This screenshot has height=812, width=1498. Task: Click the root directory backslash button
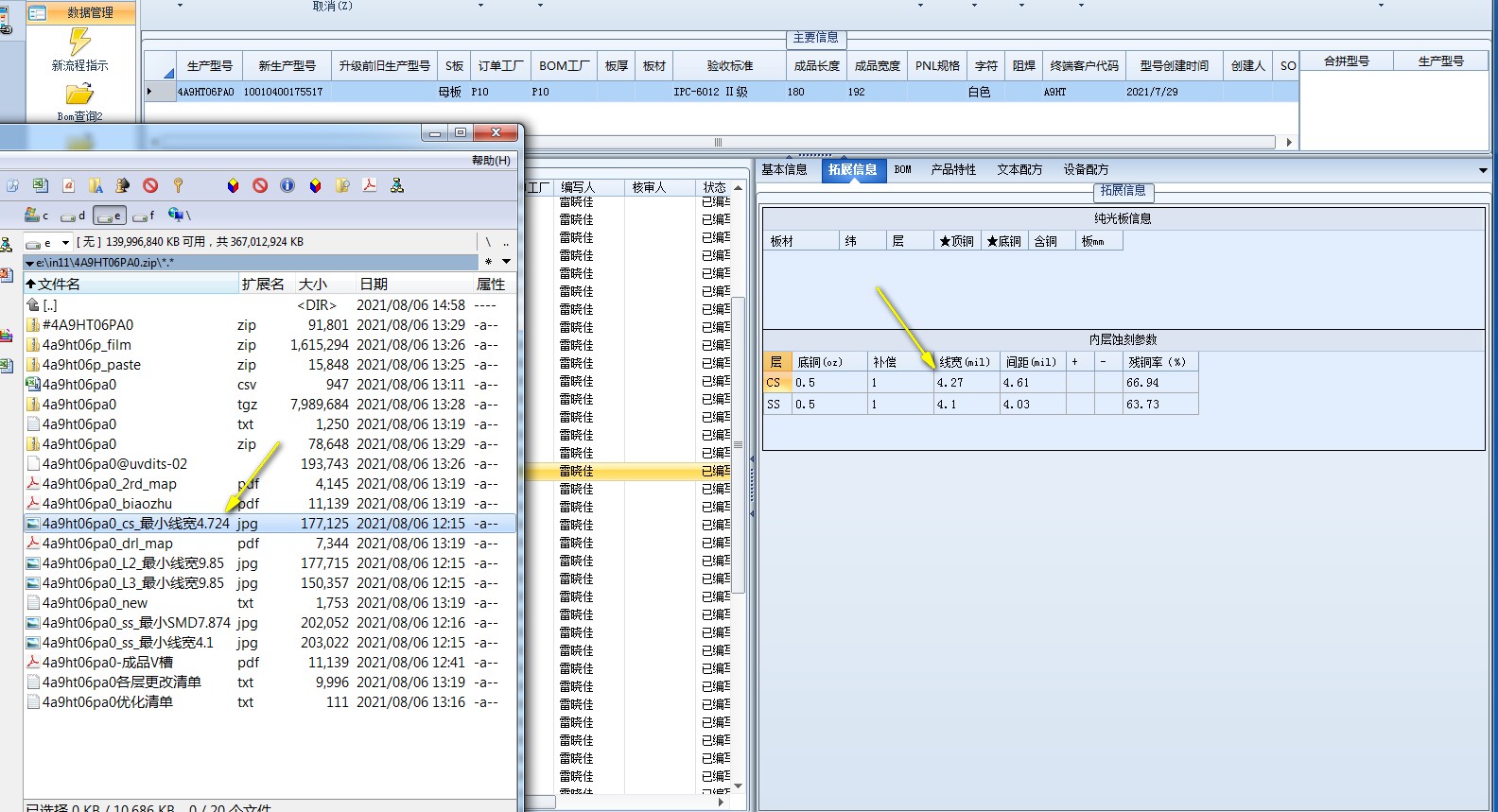[488, 242]
